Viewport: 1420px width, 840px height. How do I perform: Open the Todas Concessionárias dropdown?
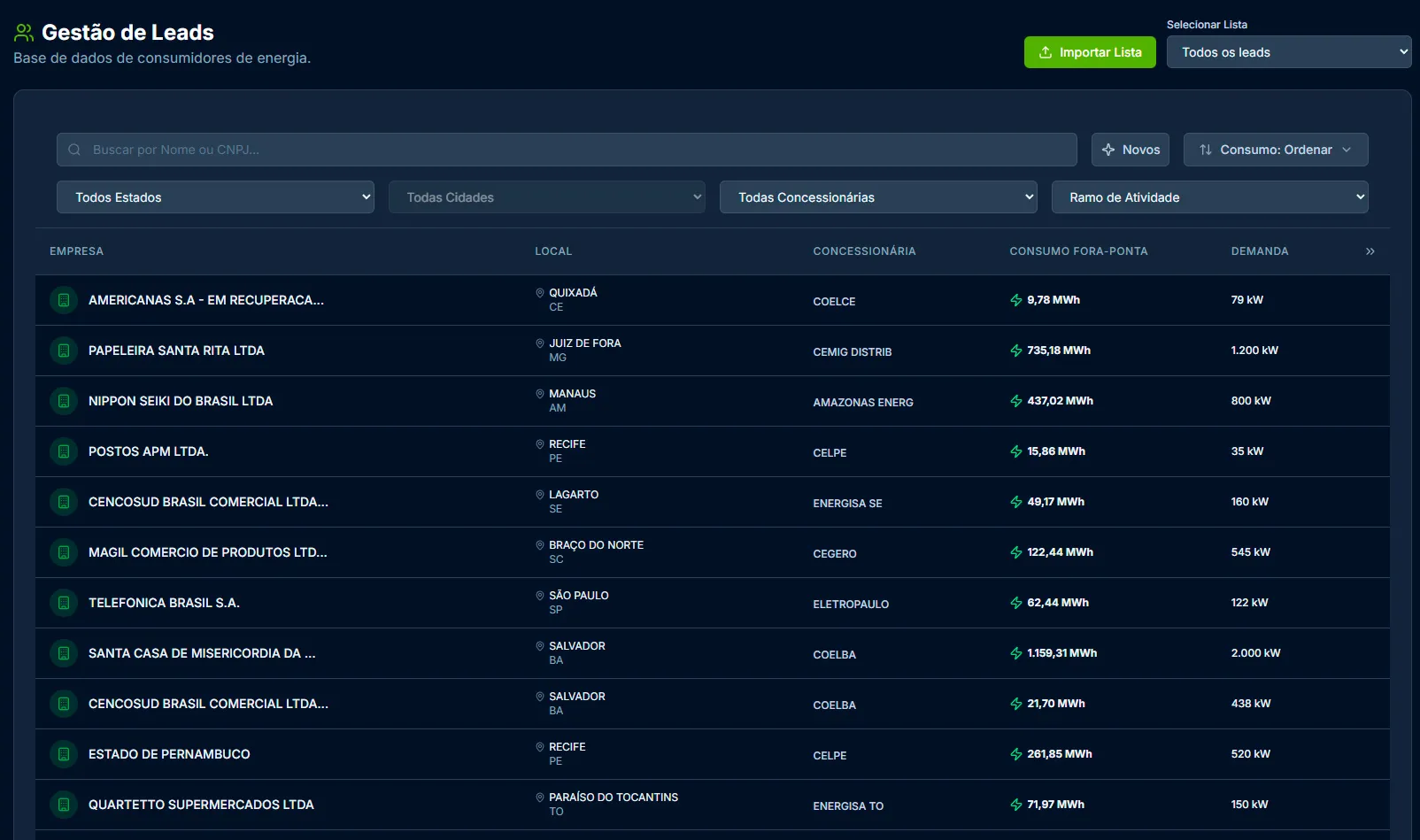pyautogui.click(x=877, y=197)
